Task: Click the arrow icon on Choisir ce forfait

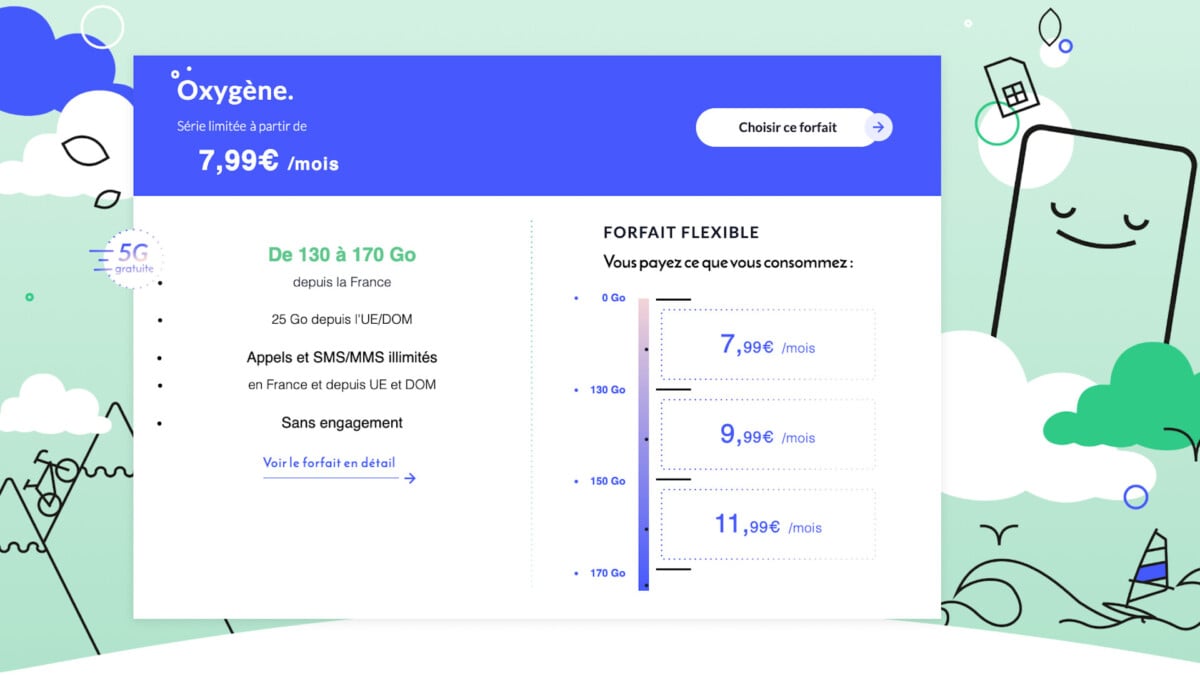Action: (878, 127)
